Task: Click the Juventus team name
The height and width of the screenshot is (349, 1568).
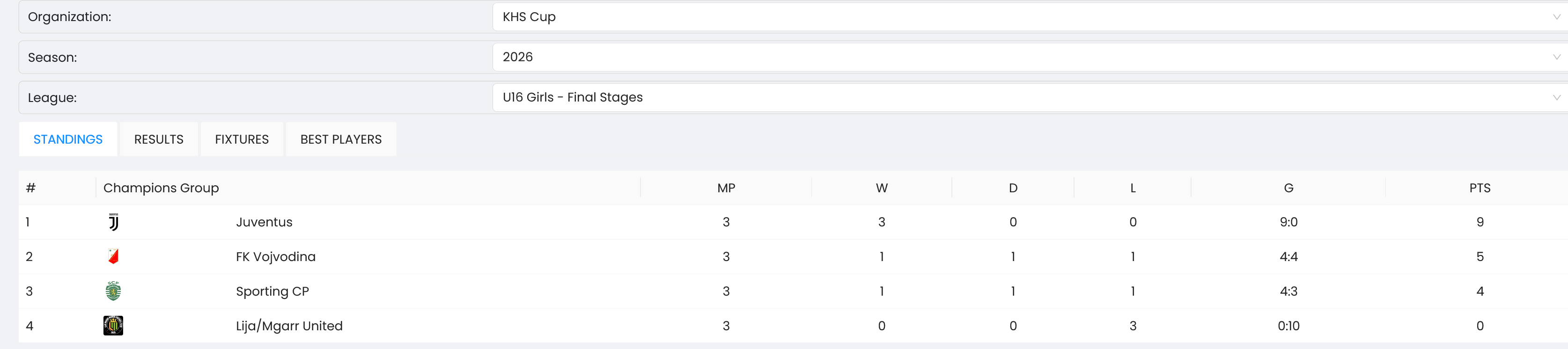Action: point(264,222)
